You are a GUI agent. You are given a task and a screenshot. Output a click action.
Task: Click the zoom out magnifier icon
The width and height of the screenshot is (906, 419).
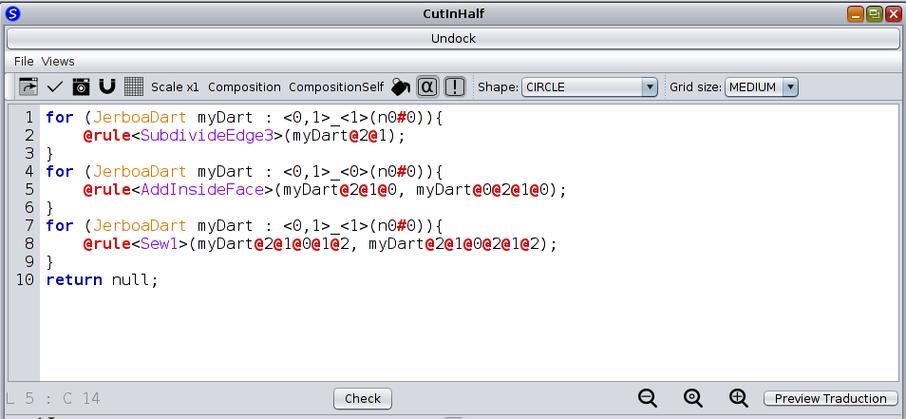648,398
